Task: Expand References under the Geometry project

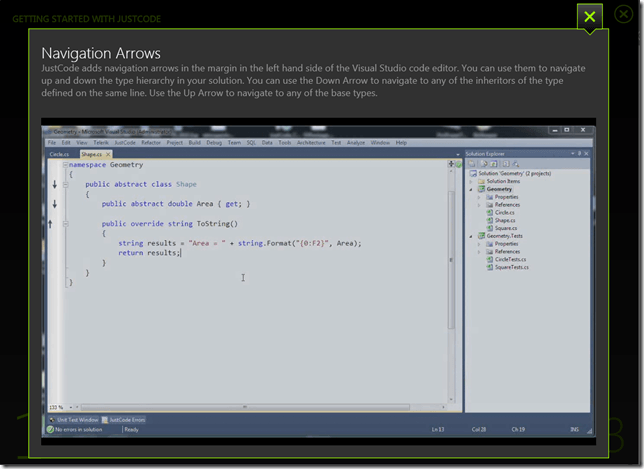Action: 479,205
